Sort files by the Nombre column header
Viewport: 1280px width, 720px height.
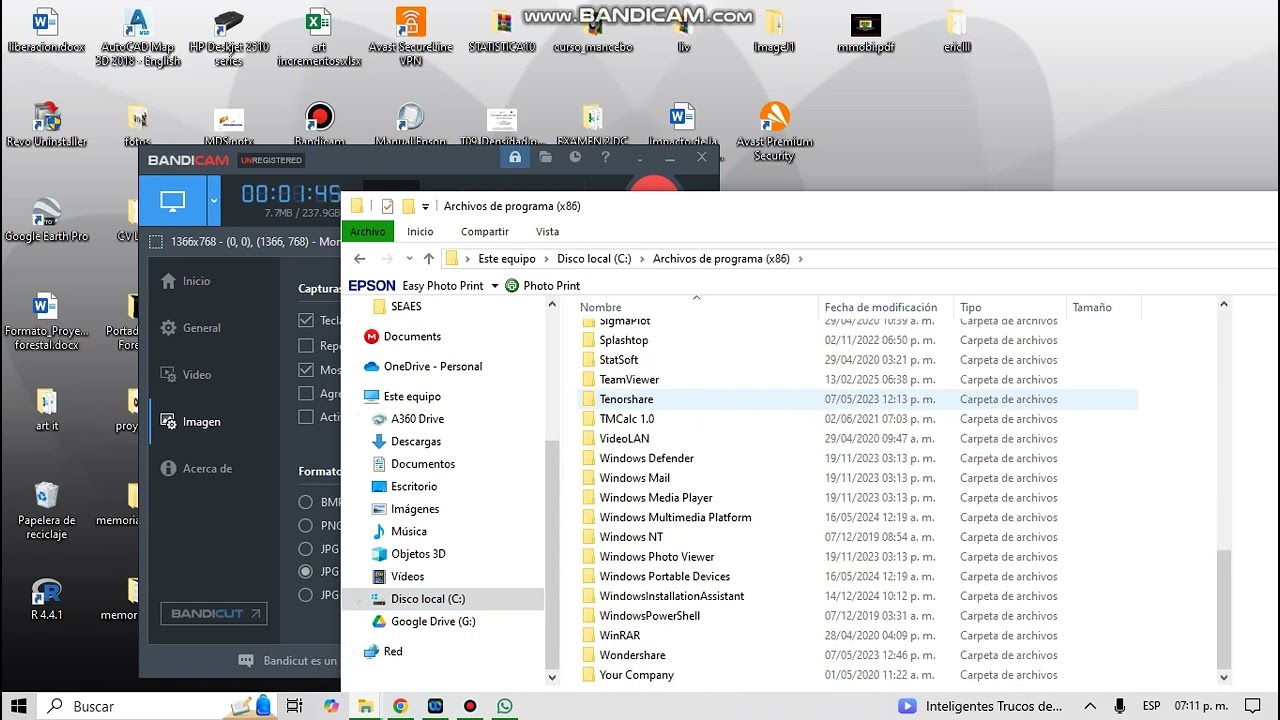pyautogui.click(x=696, y=307)
